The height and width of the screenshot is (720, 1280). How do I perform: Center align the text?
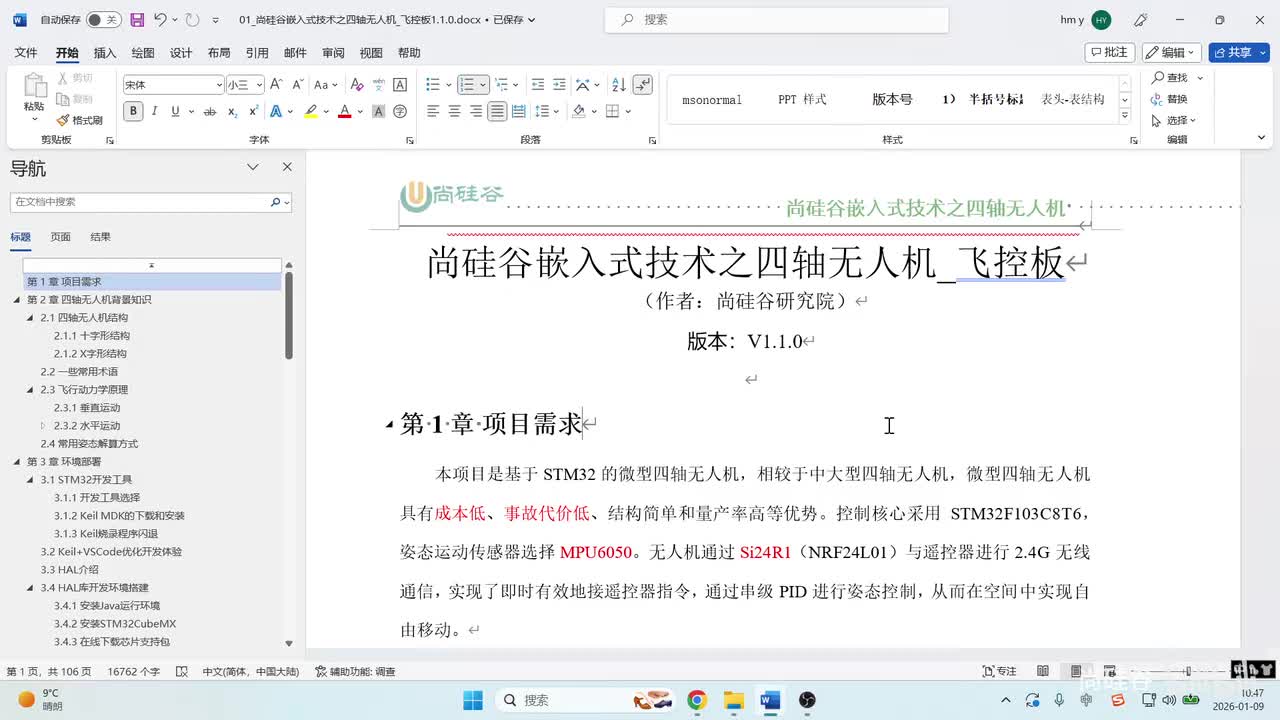pos(454,111)
